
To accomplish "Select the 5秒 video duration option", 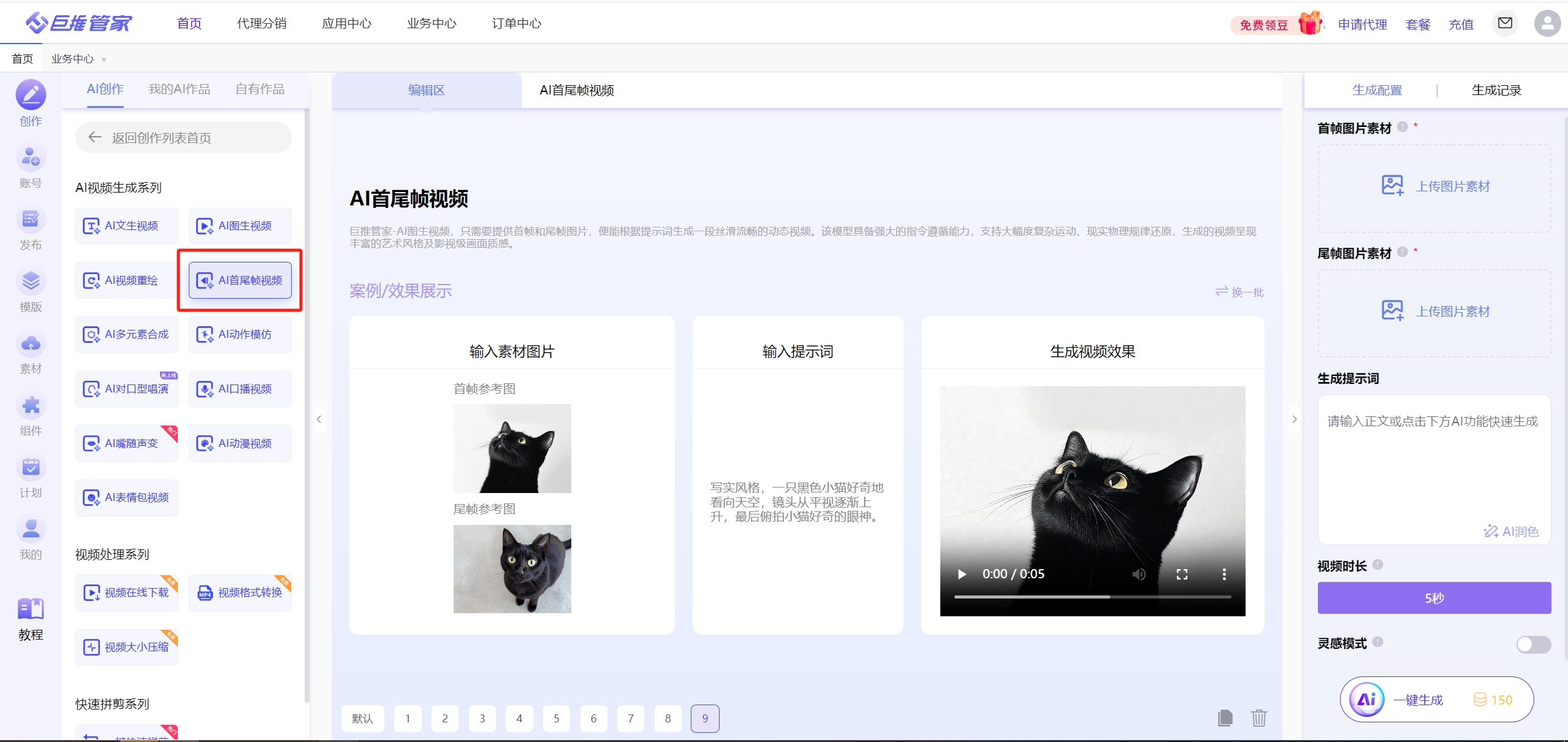I will click(x=1434, y=598).
